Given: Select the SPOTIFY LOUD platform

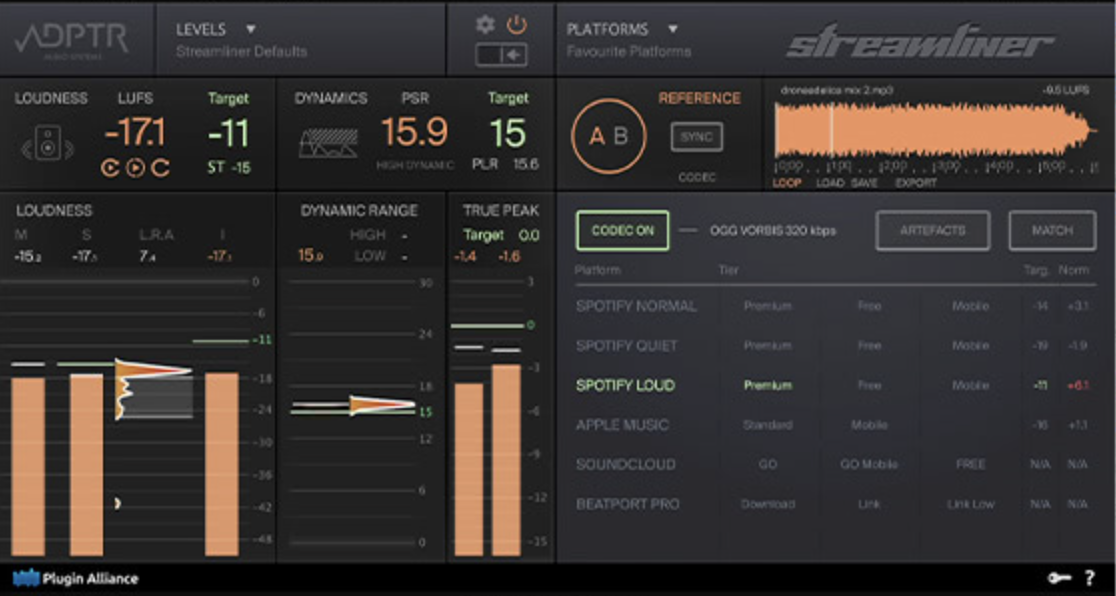Looking at the screenshot, I should pyautogui.click(x=625, y=385).
